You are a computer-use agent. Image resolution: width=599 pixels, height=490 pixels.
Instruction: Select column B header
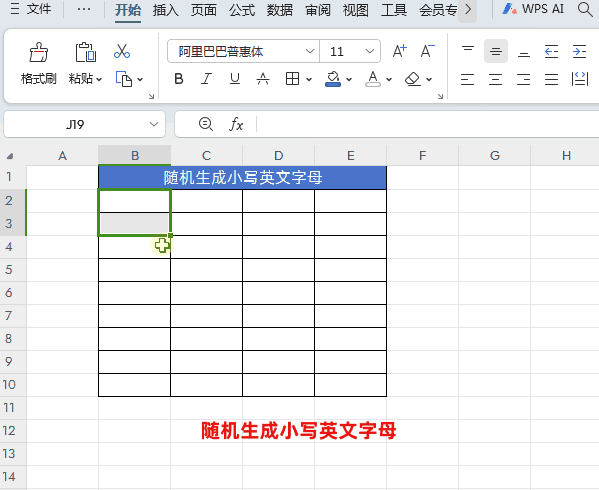click(134, 155)
